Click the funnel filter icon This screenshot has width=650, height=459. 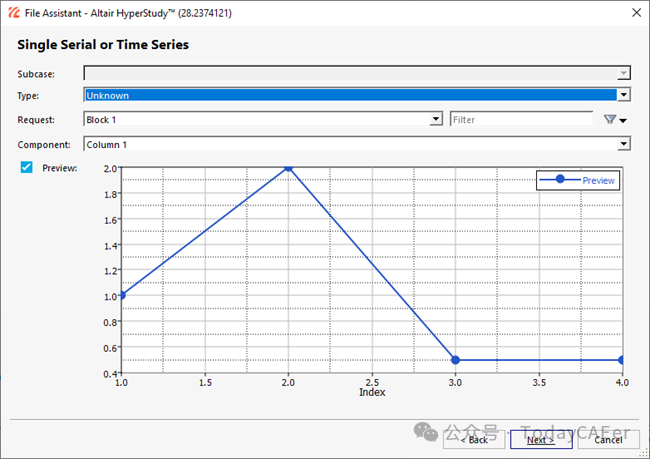609,120
